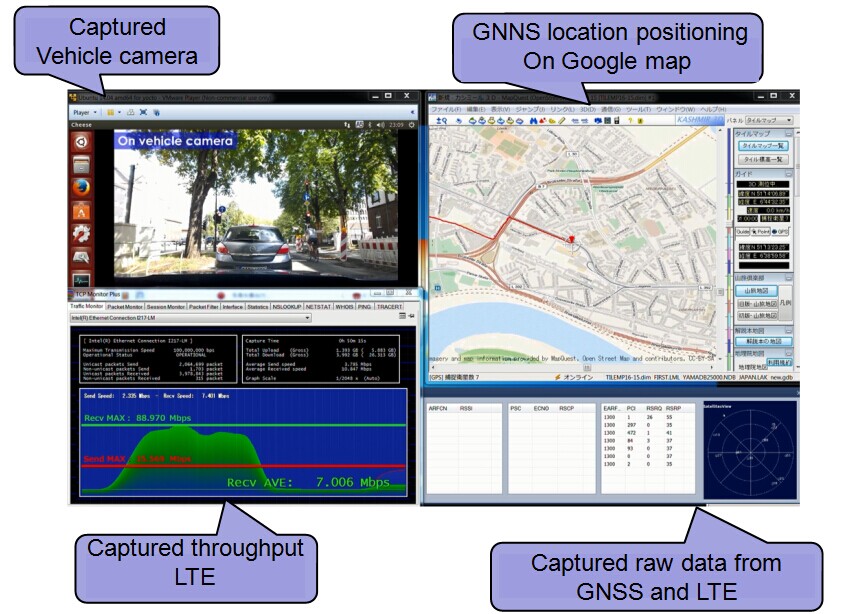
Task: Click the VMware fullscreen toolbar icon
Action: pos(143,112)
